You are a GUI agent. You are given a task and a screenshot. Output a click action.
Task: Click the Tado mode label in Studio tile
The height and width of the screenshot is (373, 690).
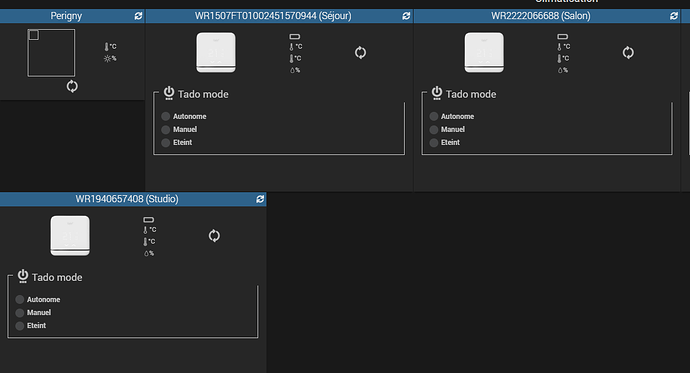[57, 278]
